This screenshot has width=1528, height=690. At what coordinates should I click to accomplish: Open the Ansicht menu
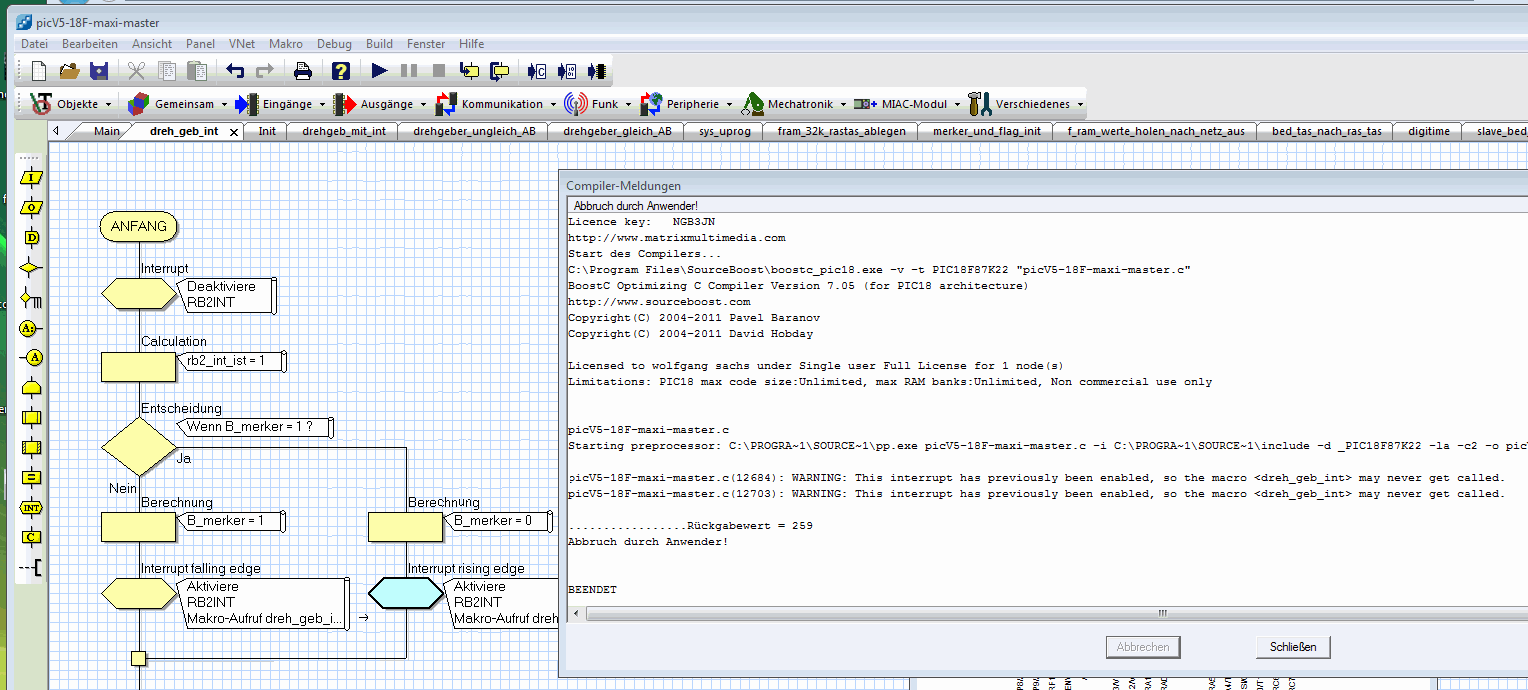pos(152,44)
